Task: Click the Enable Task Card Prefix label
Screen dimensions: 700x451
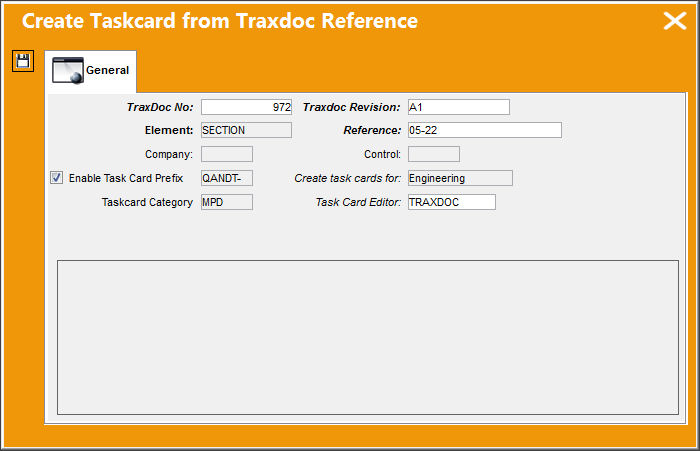Action: [x=126, y=178]
